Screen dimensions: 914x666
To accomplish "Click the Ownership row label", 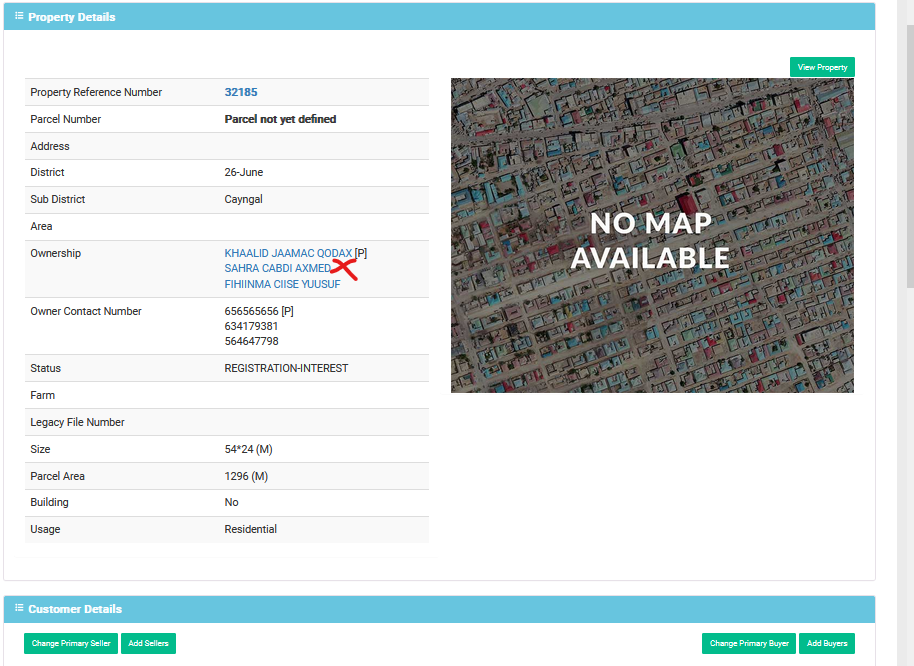I will coord(55,253).
